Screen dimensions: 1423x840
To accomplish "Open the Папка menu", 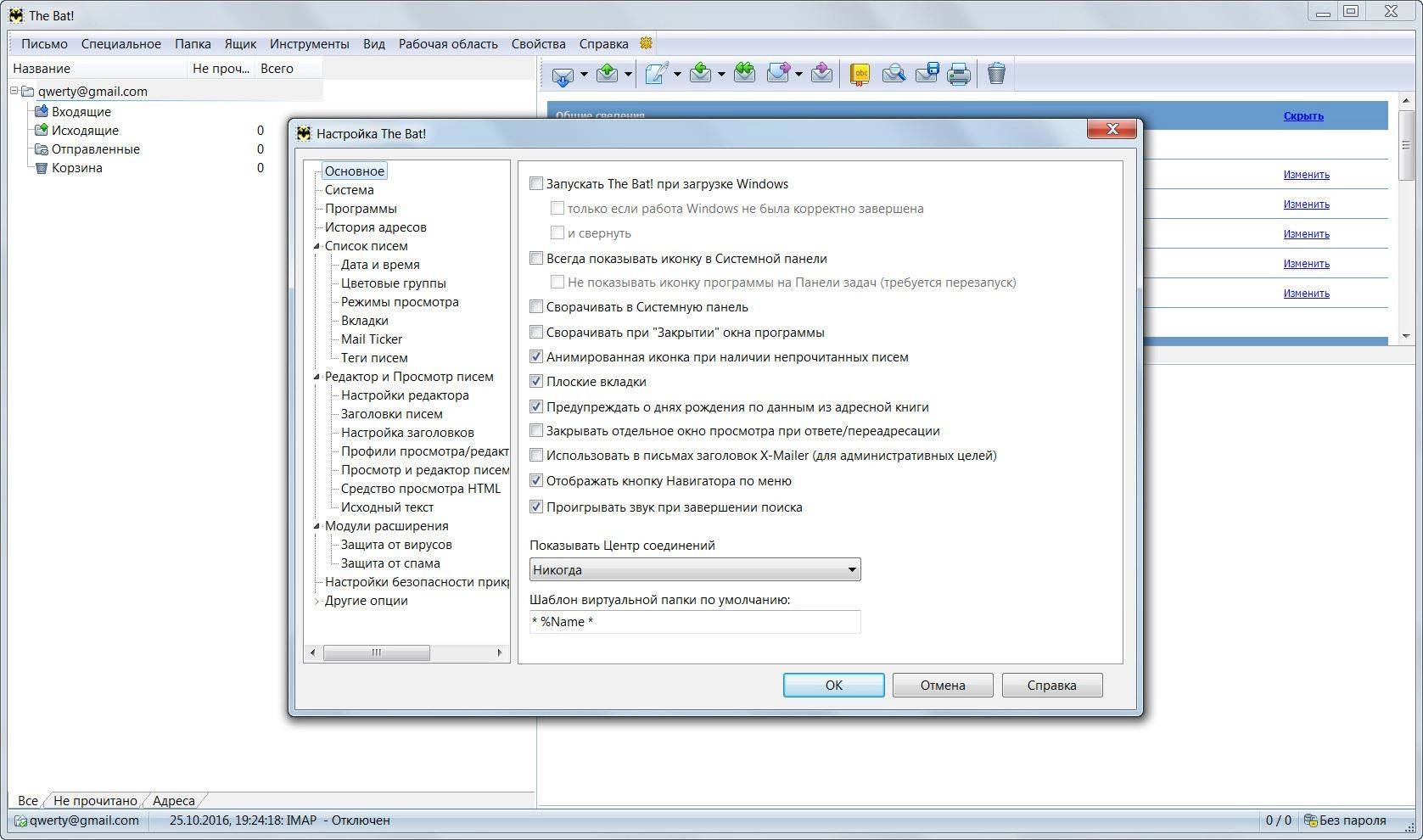I will (x=193, y=43).
